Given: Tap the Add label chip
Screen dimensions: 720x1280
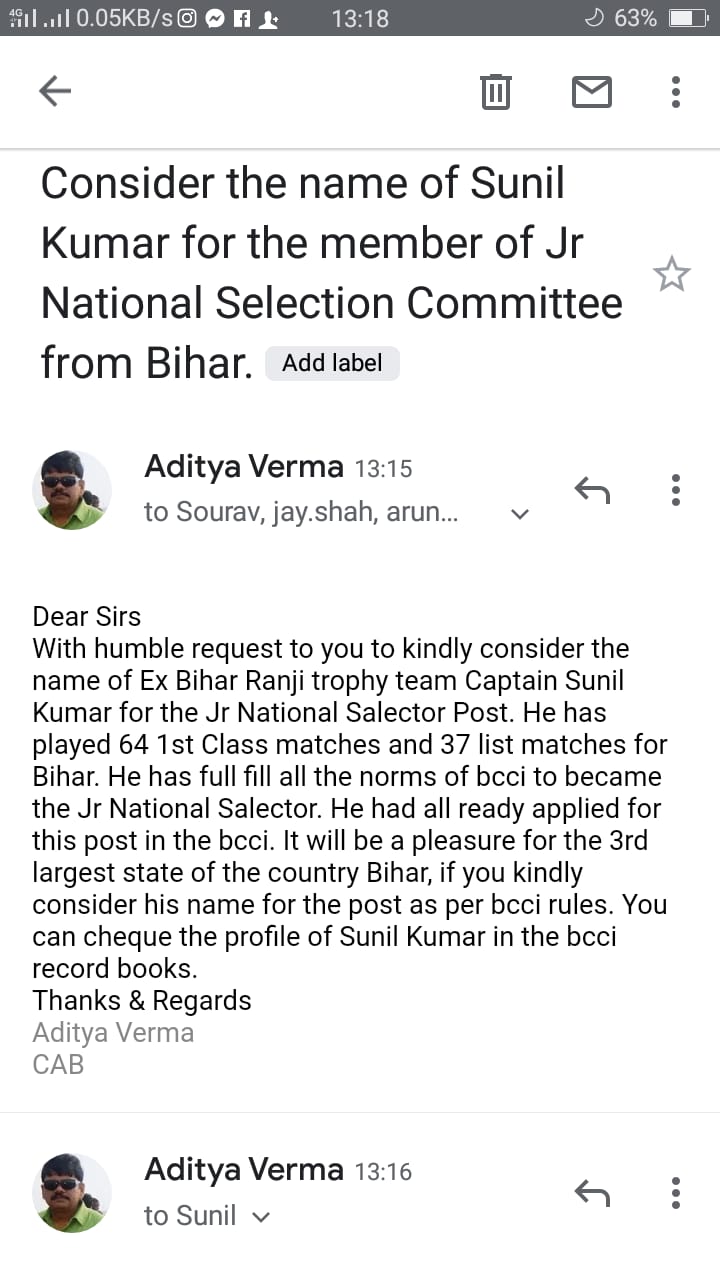Looking at the screenshot, I should click(332, 363).
